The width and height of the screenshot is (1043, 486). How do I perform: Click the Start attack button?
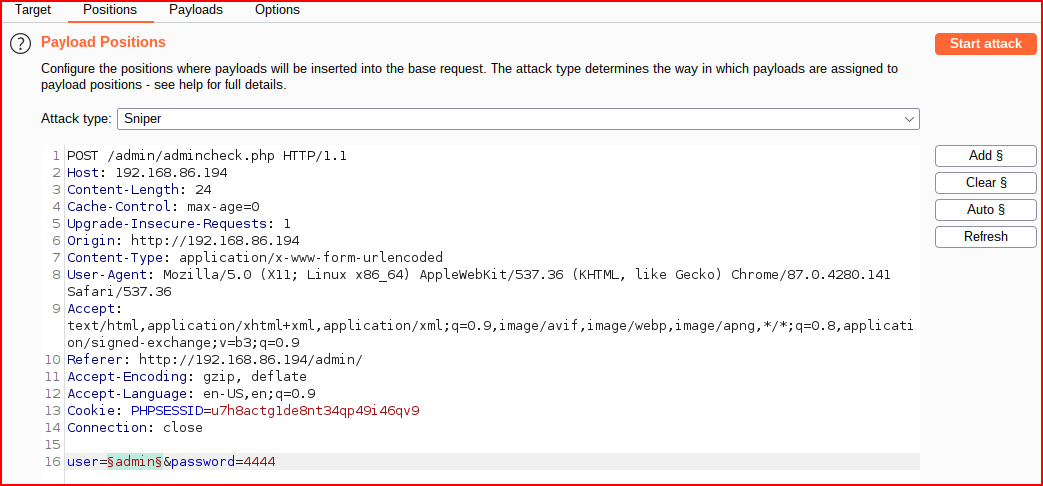985,44
